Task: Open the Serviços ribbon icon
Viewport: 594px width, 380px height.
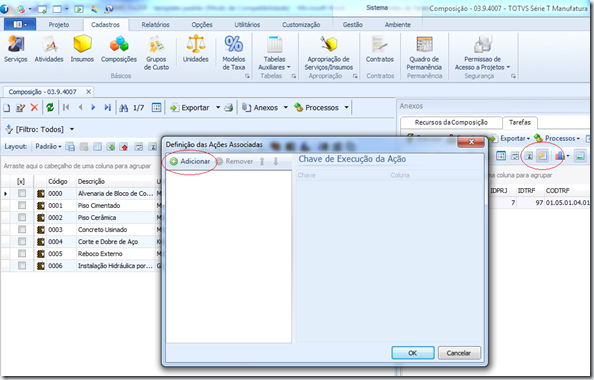Action: point(16,48)
